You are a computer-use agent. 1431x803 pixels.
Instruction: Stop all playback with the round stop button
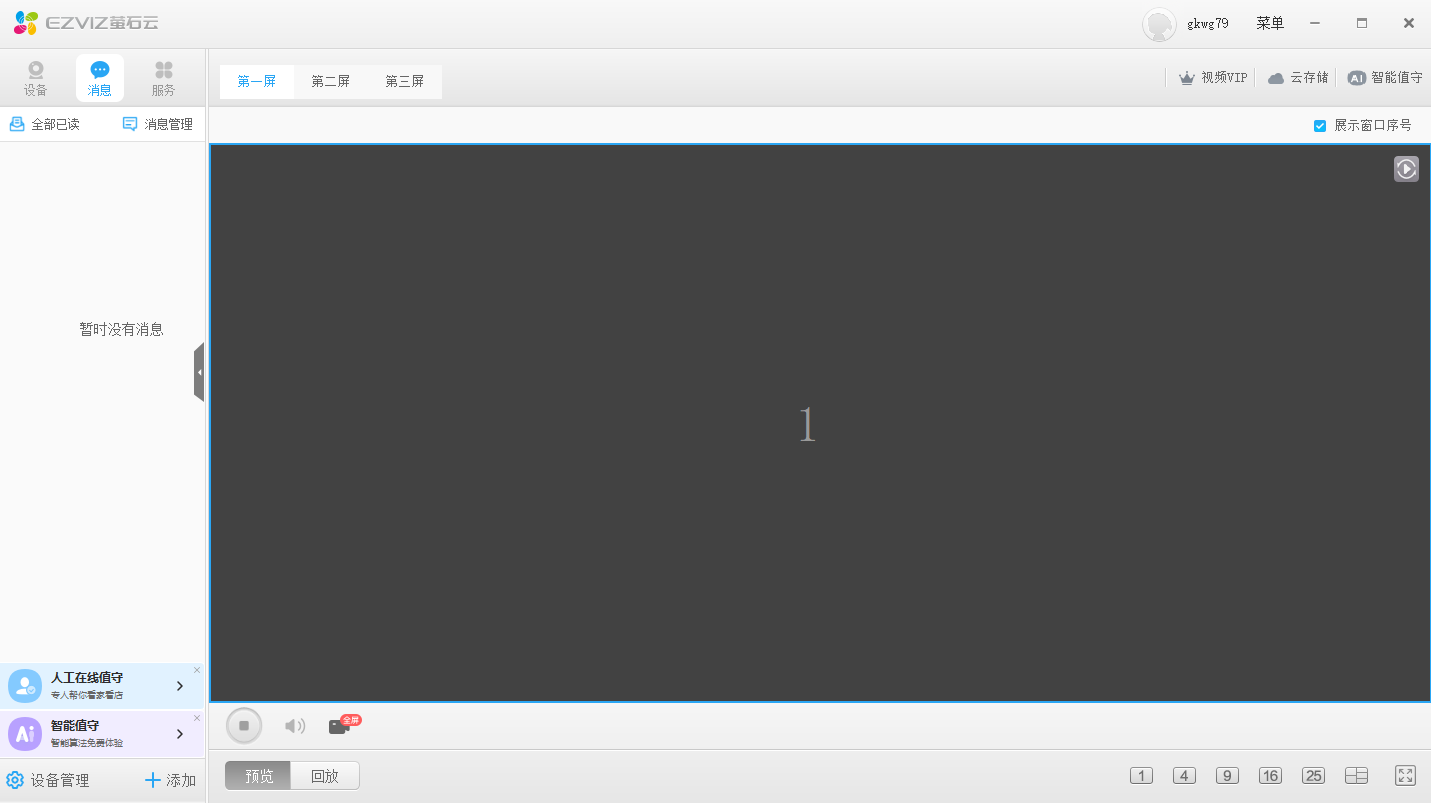244,726
